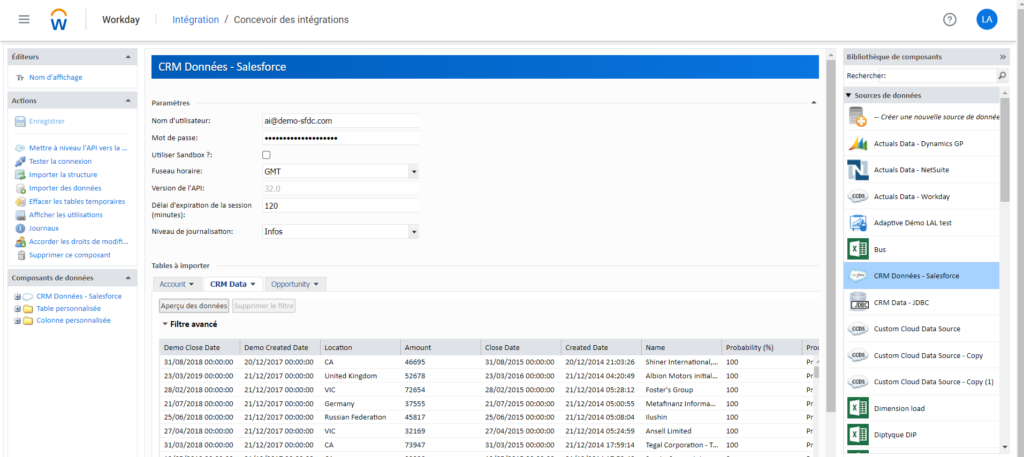The height and width of the screenshot is (457, 1024).
Task: Toggle the Utiliser Sandbox checkbox
Action: [266, 155]
